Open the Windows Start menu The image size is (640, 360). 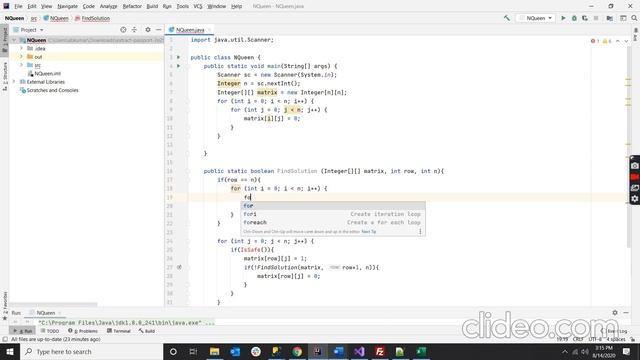point(10,351)
